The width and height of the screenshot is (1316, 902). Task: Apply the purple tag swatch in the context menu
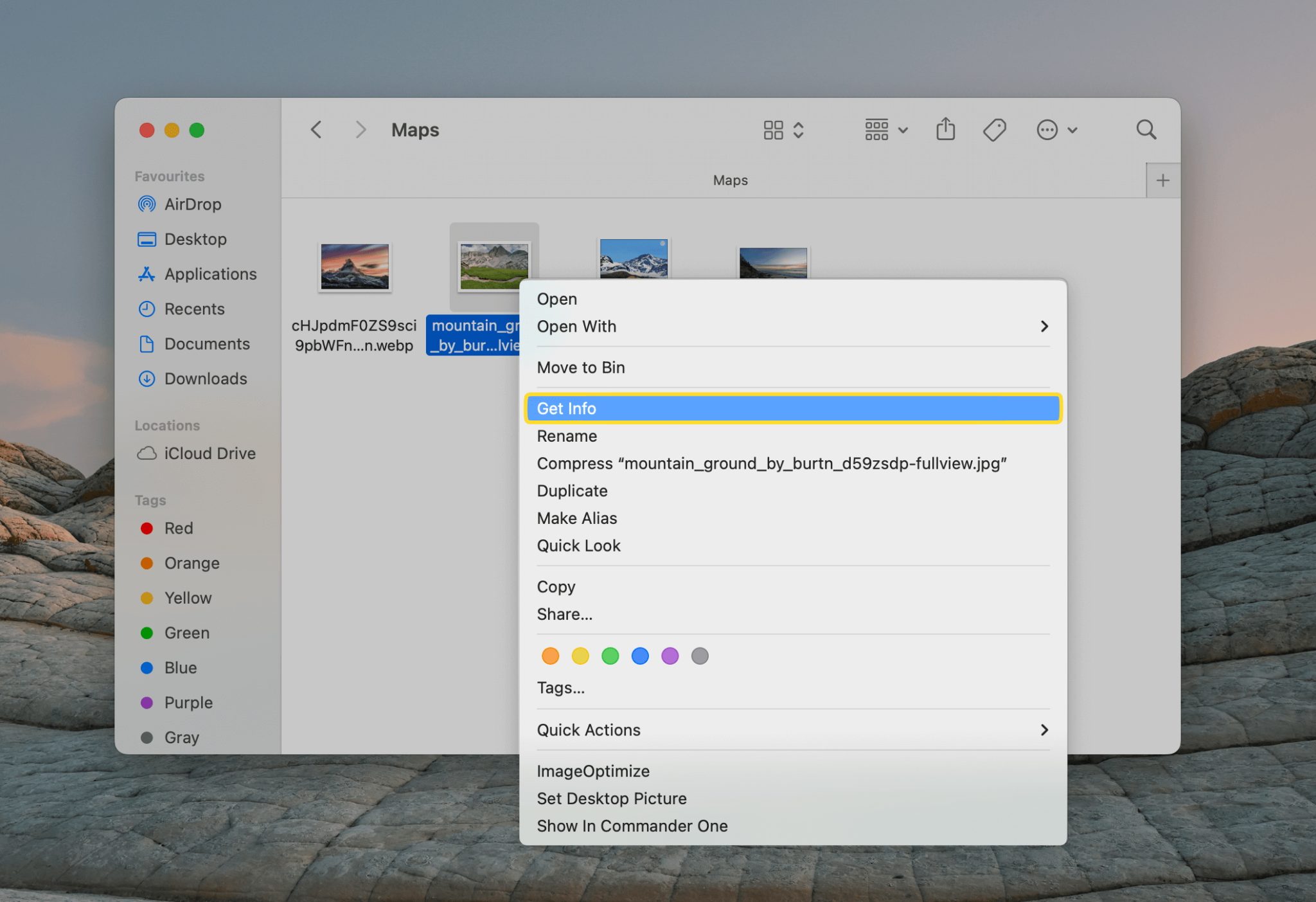coord(670,656)
